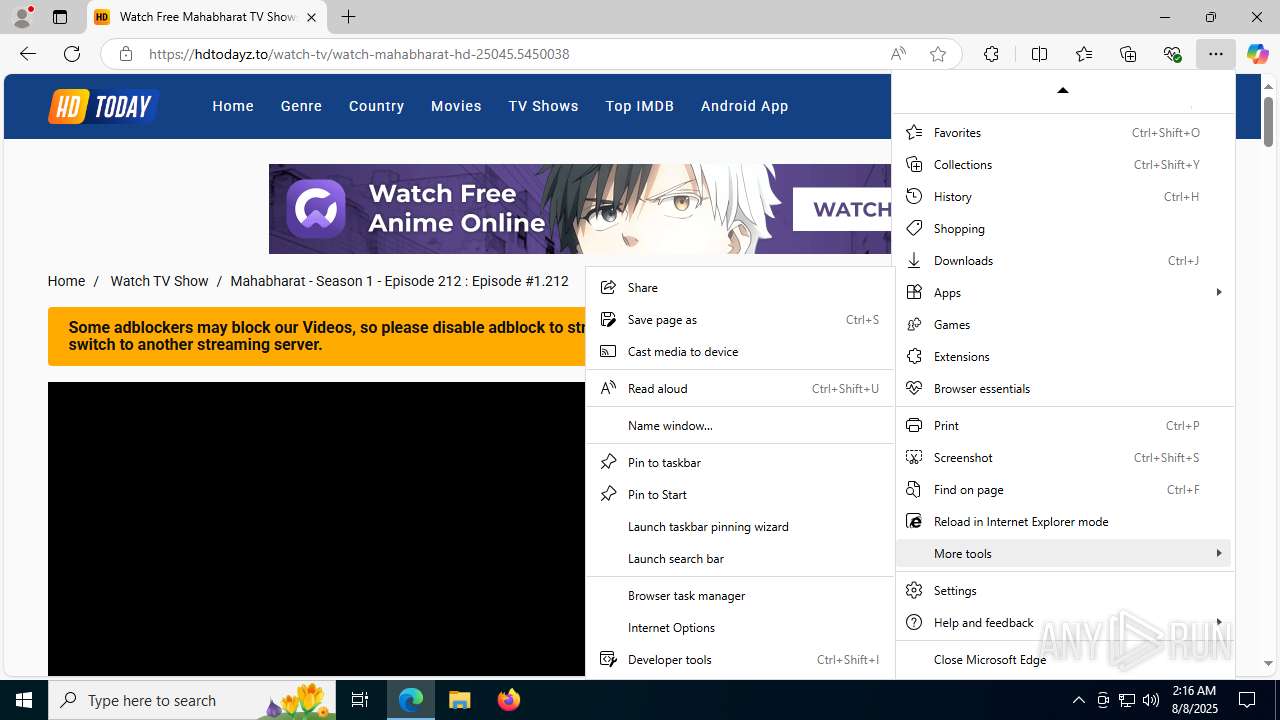Open TV Shows nav link
Screen dimensions: 1280x720
(543, 106)
